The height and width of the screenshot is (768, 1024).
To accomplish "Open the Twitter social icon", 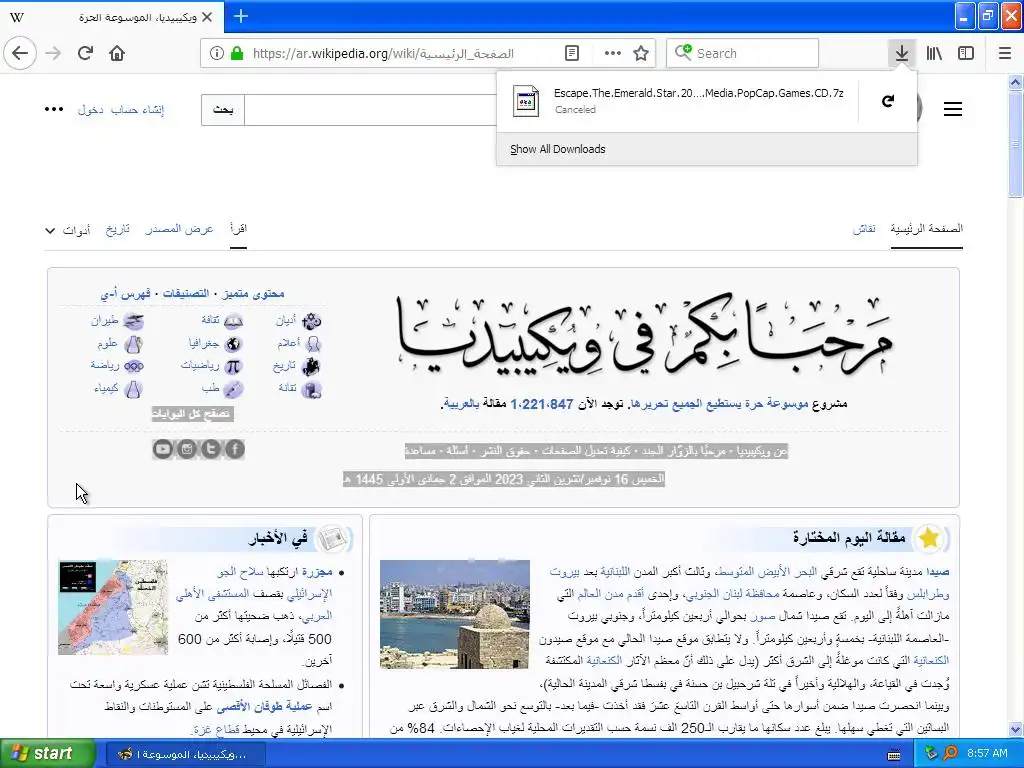I will [210, 449].
